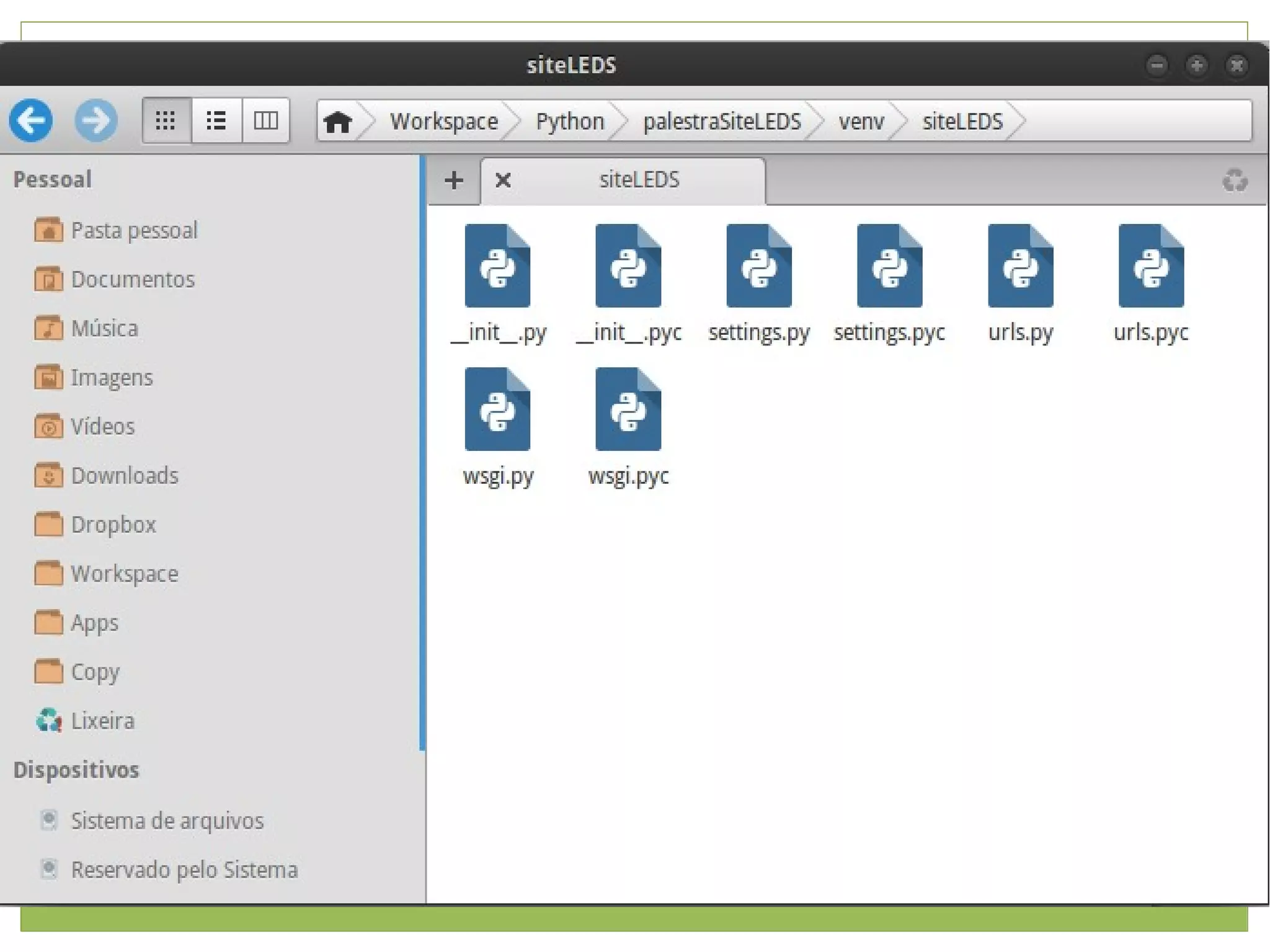Switch to icon grid view
Screen dimensions: 1270x952
pyautogui.click(x=166, y=120)
